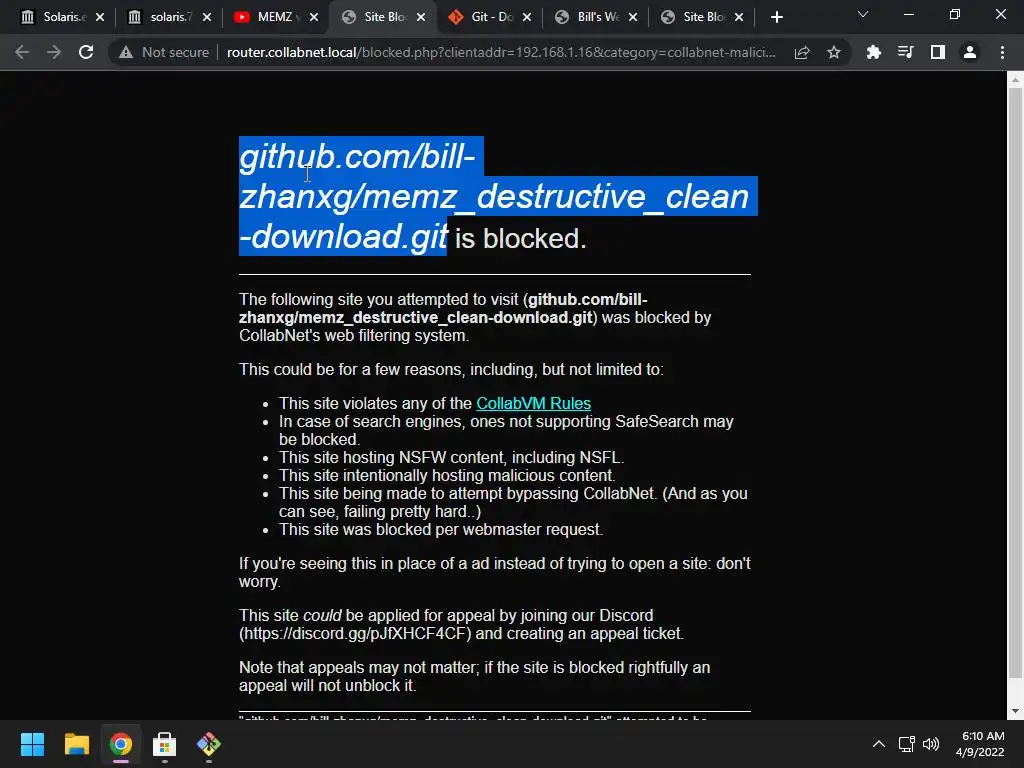
Task: Click the page vertical scrollbar thumb
Action: pos(1015,382)
